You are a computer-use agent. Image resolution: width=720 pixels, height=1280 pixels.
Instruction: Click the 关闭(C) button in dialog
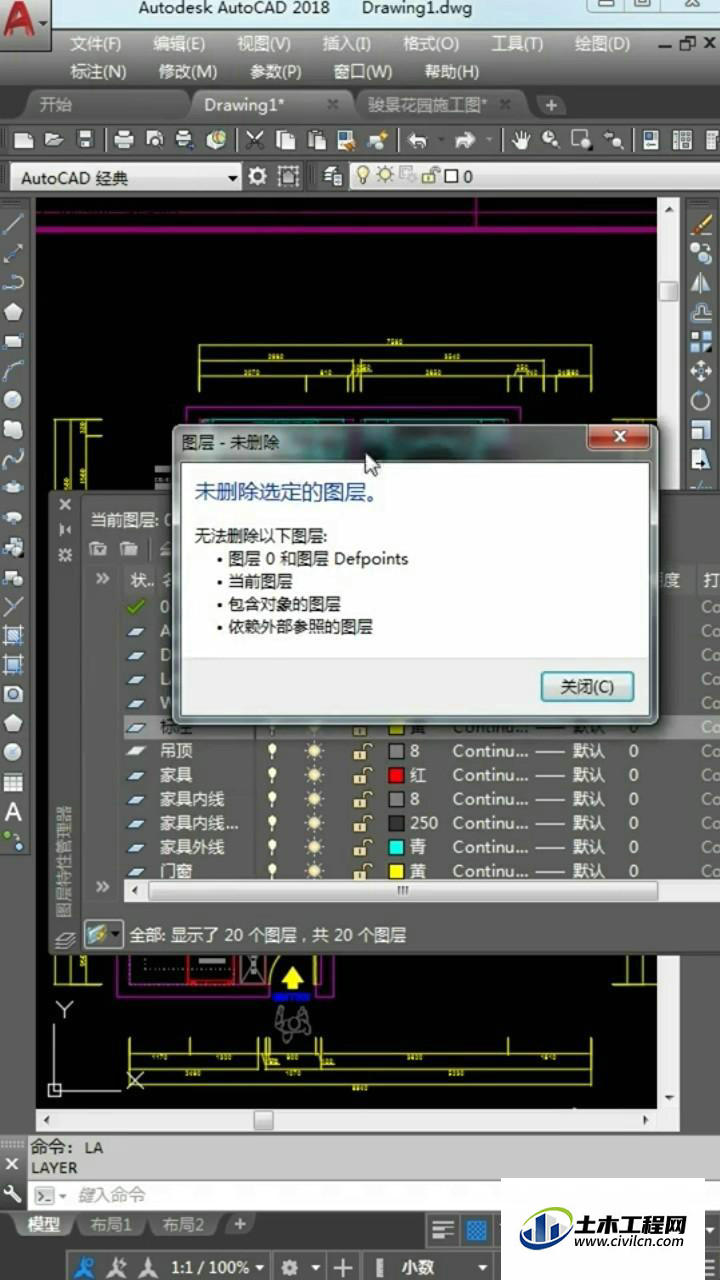tap(586, 687)
